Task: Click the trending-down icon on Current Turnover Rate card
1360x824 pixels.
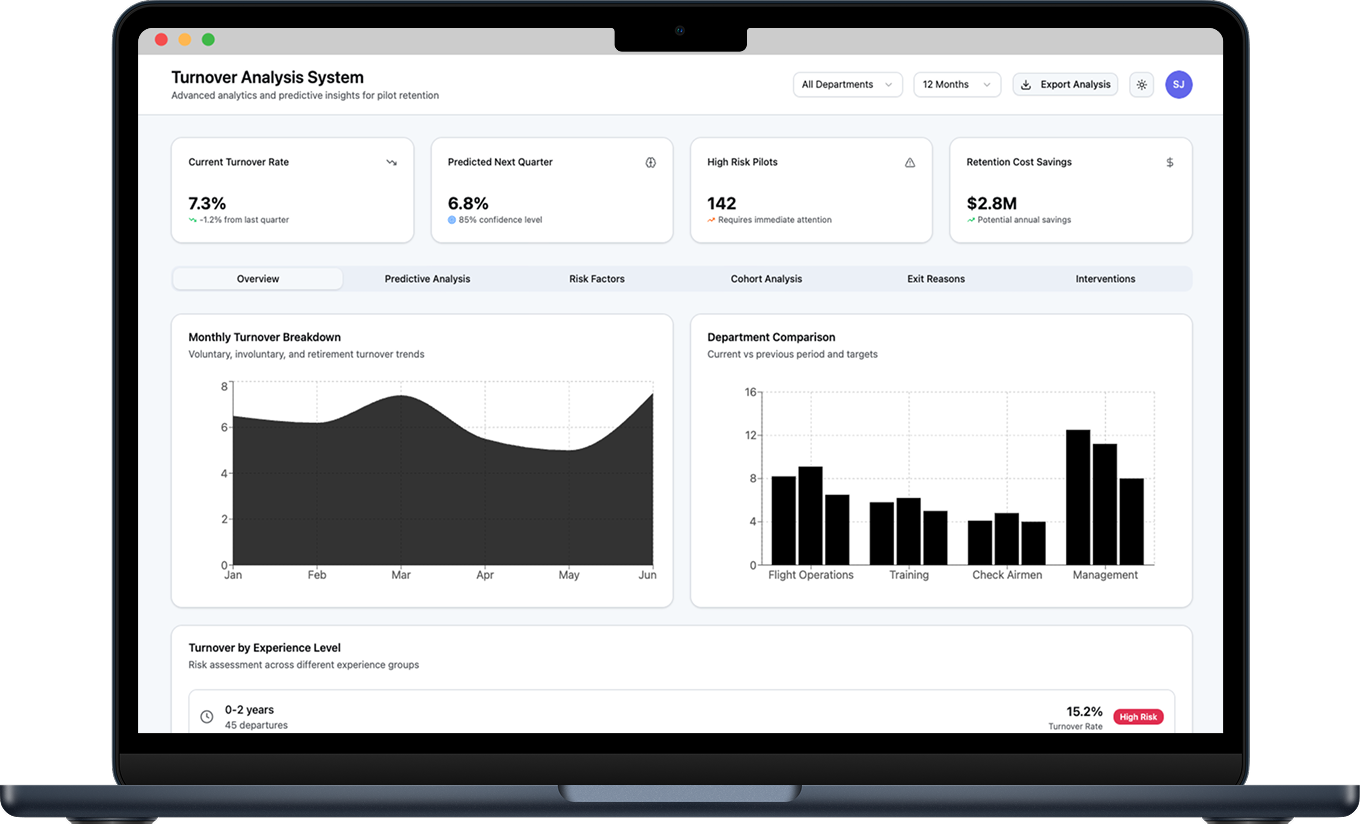Action: tap(390, 161)
